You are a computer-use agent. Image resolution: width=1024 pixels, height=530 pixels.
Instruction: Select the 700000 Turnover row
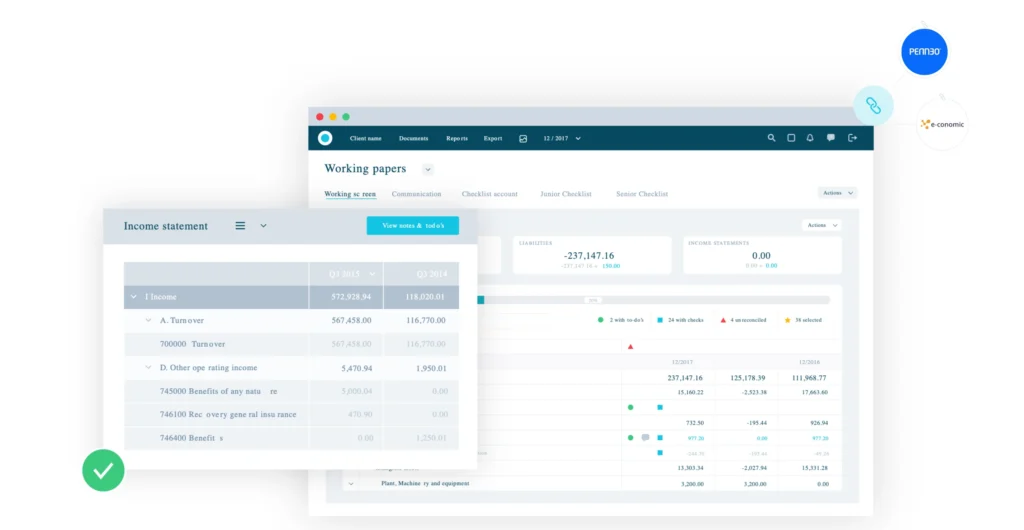coord(291,344)
